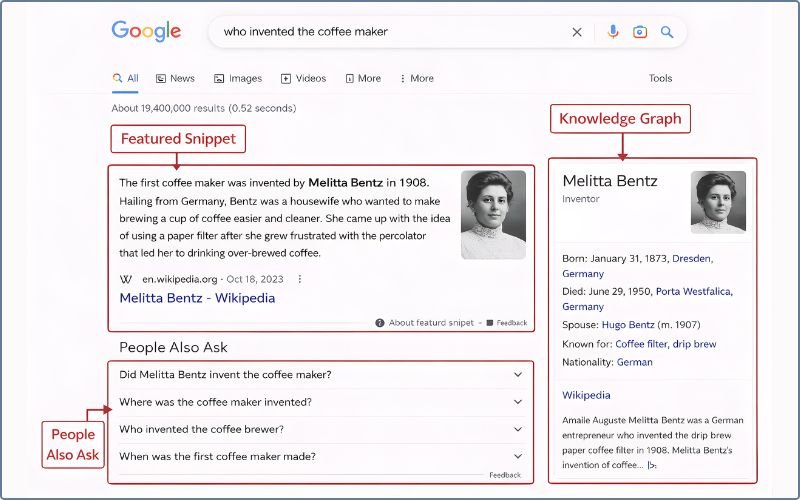Click the About featured snippet link
This screenshot has height=500, width=800.
[x=431, y=323]
